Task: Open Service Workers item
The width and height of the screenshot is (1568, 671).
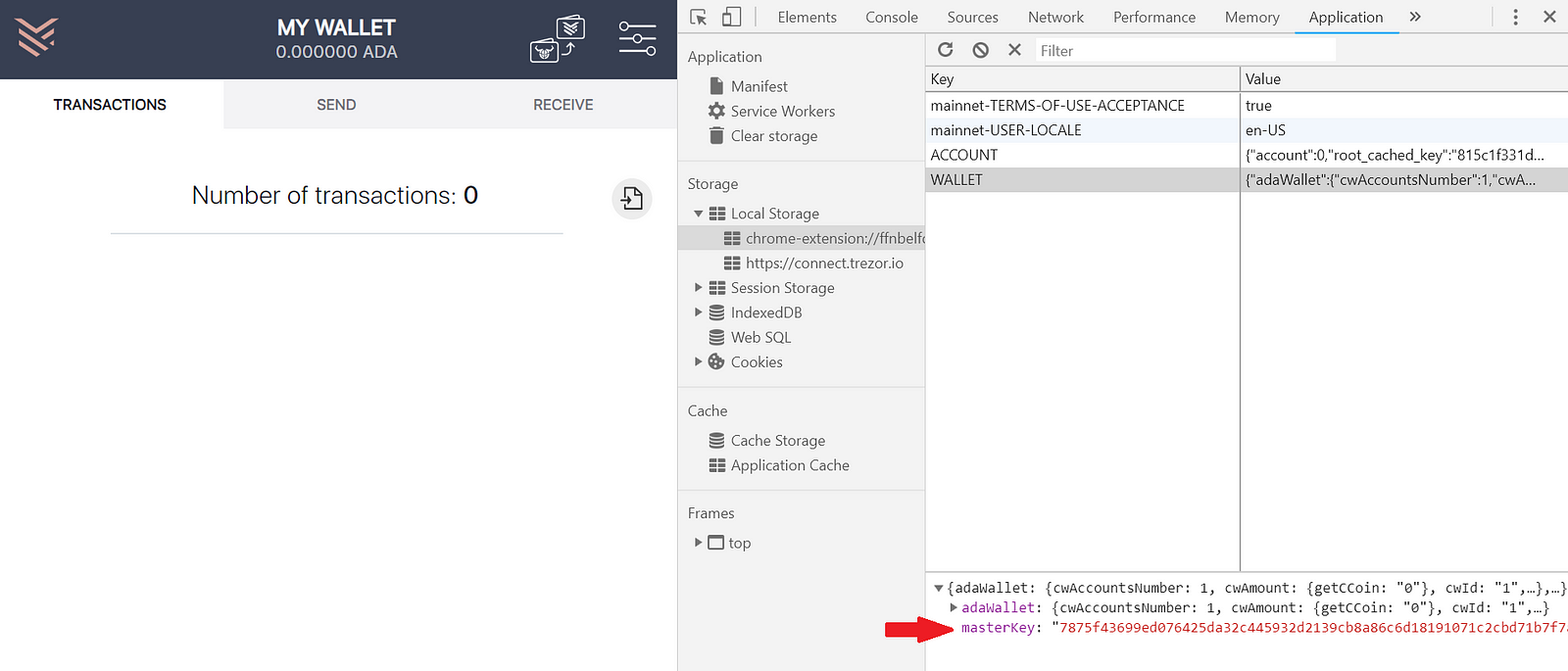Action: click(782, 111)
